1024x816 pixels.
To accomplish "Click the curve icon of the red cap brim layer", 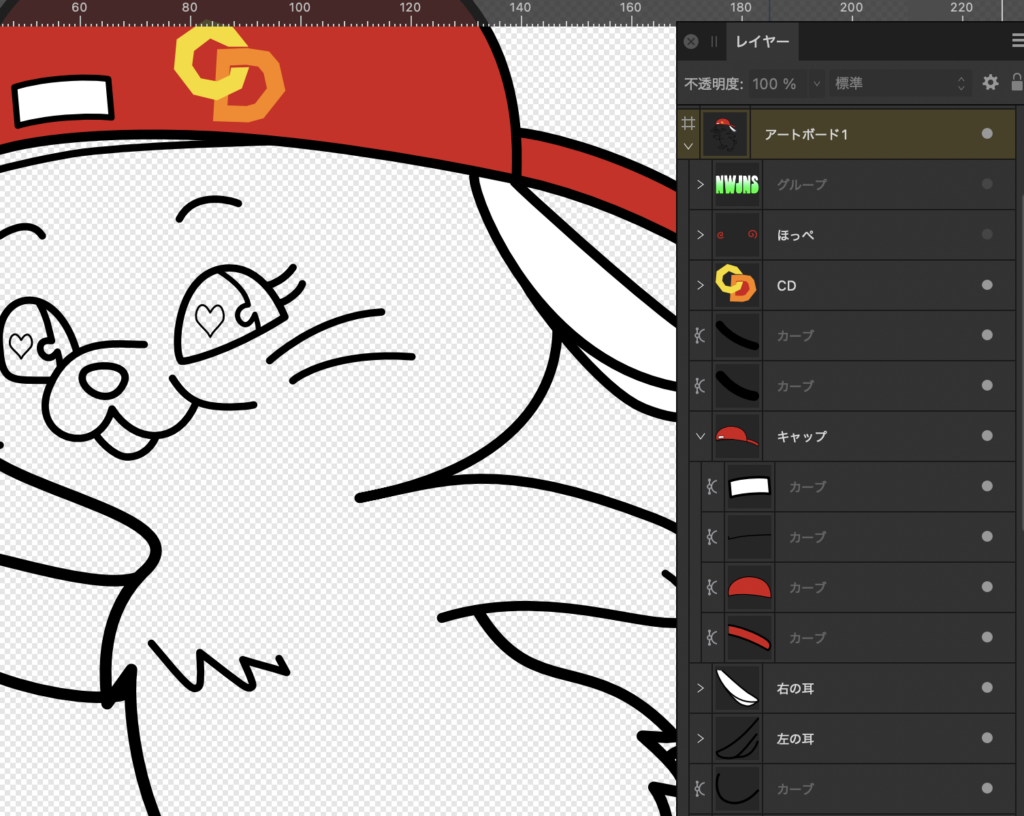I will (712, 637).
